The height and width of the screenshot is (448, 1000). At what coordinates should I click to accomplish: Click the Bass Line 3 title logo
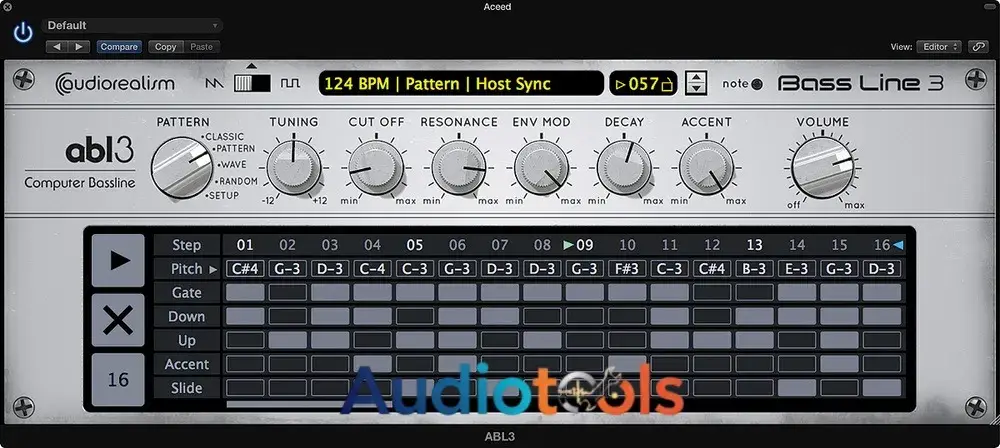pyautogui.click(x=861, y=84)
